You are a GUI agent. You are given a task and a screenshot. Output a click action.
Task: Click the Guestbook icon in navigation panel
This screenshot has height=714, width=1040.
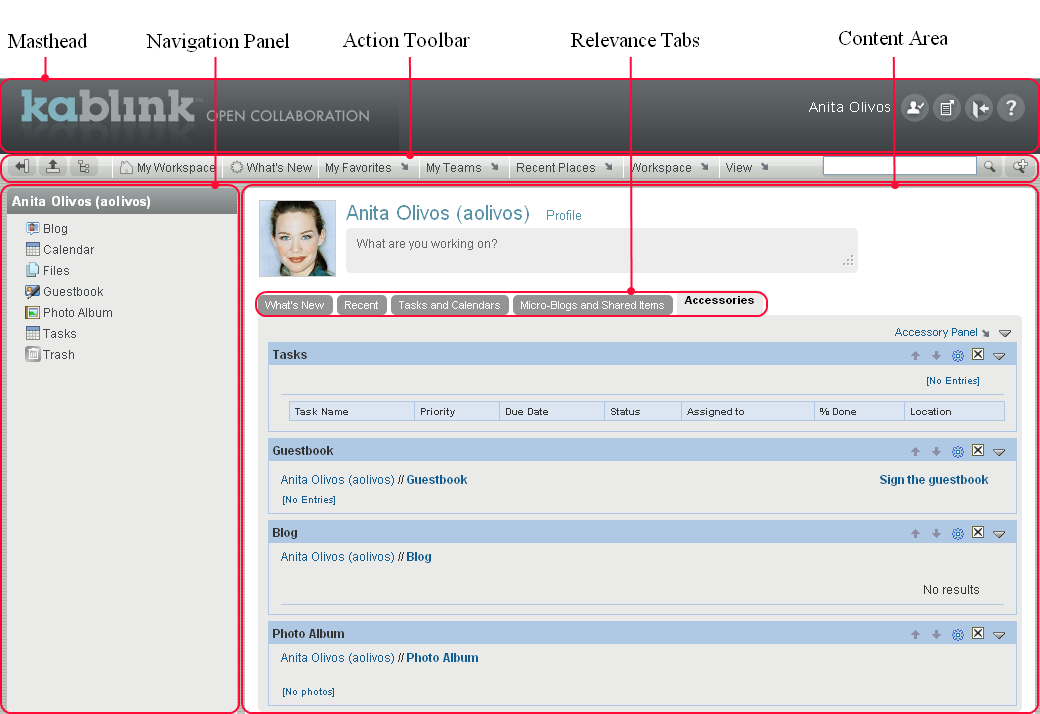[32, 291]
